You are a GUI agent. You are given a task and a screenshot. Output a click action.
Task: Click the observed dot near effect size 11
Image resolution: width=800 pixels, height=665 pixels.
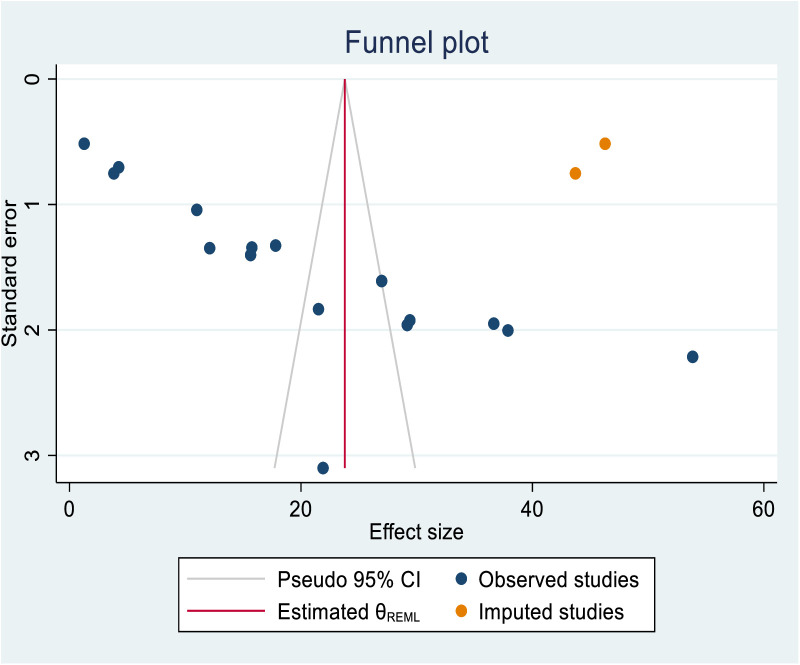pos(196,210)
